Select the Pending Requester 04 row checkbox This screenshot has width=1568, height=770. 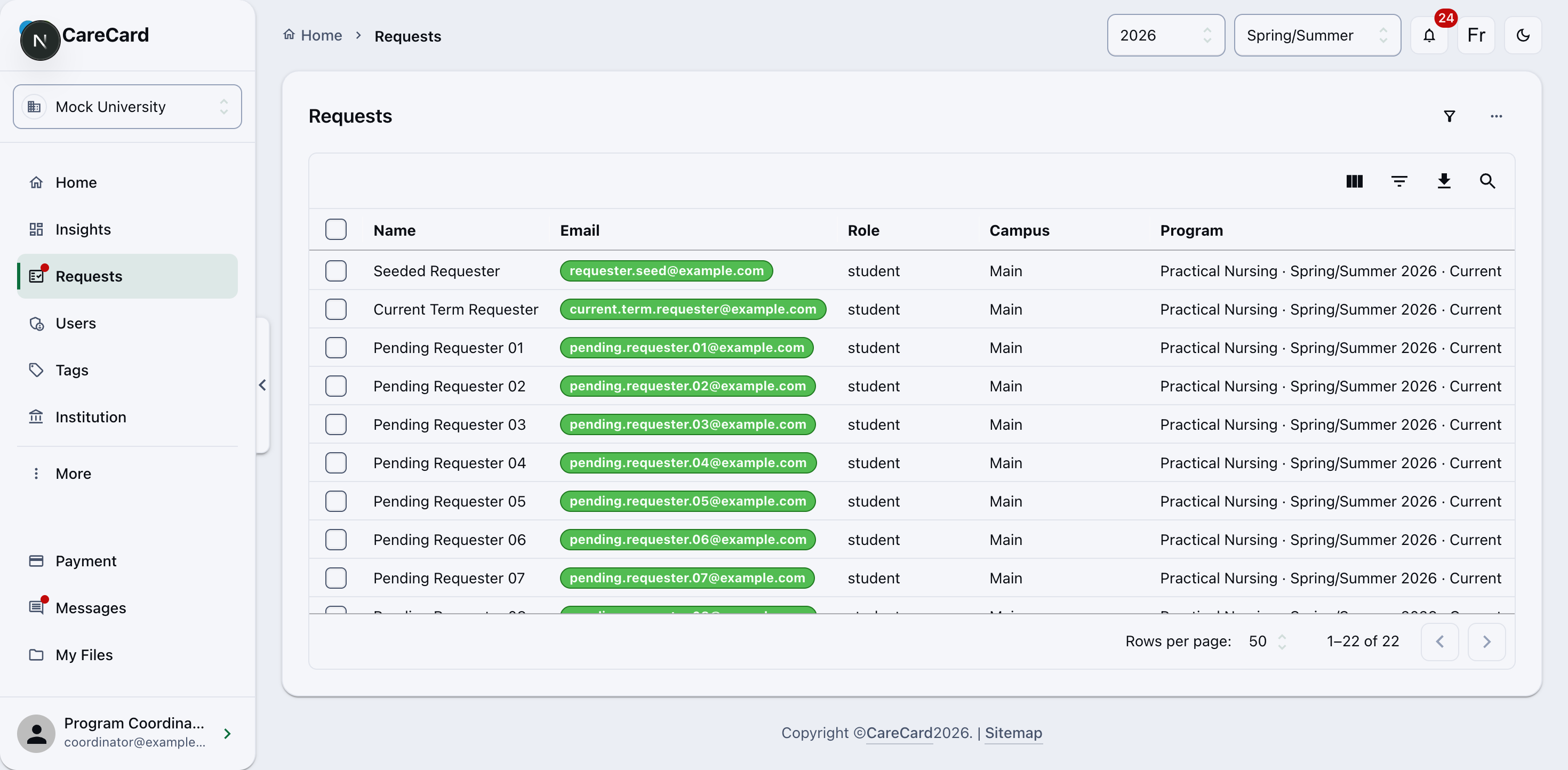click(335, 463)
